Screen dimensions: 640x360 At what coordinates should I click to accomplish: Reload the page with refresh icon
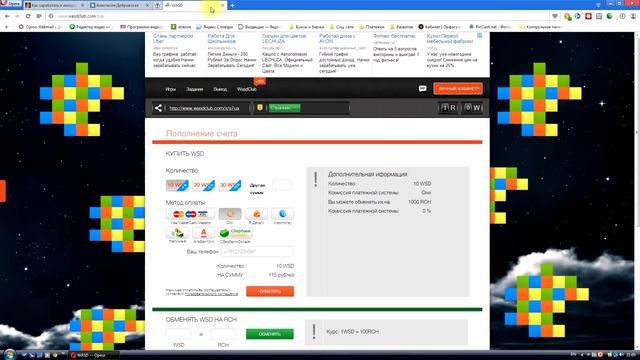click(28, 16)
